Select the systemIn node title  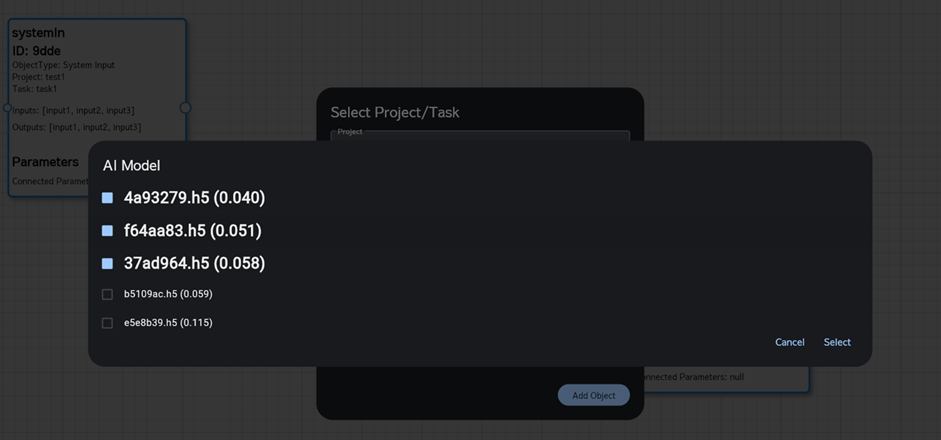(38, 33)
